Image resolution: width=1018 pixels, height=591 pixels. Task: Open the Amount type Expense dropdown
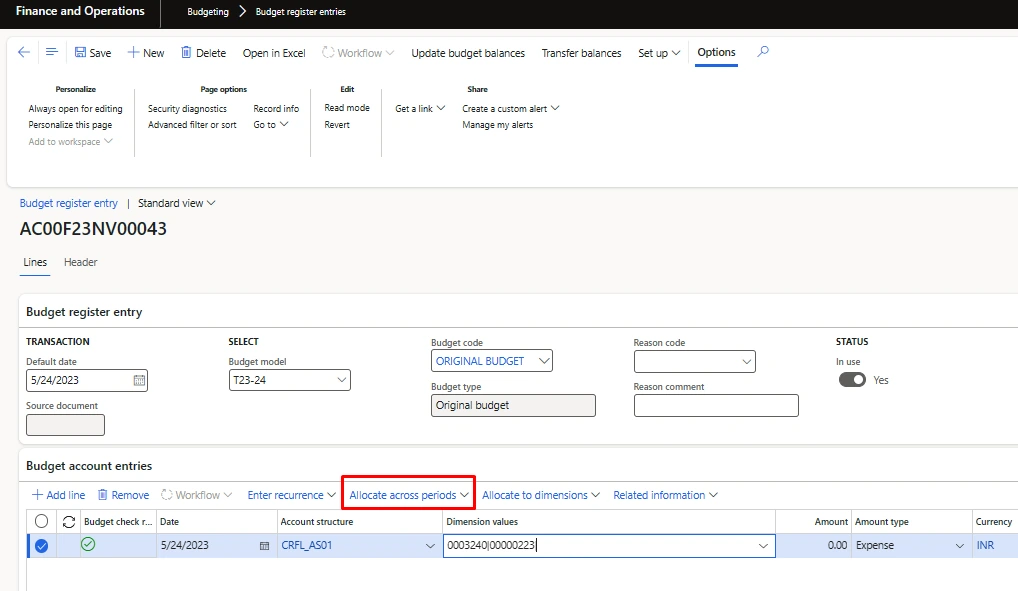960,546
